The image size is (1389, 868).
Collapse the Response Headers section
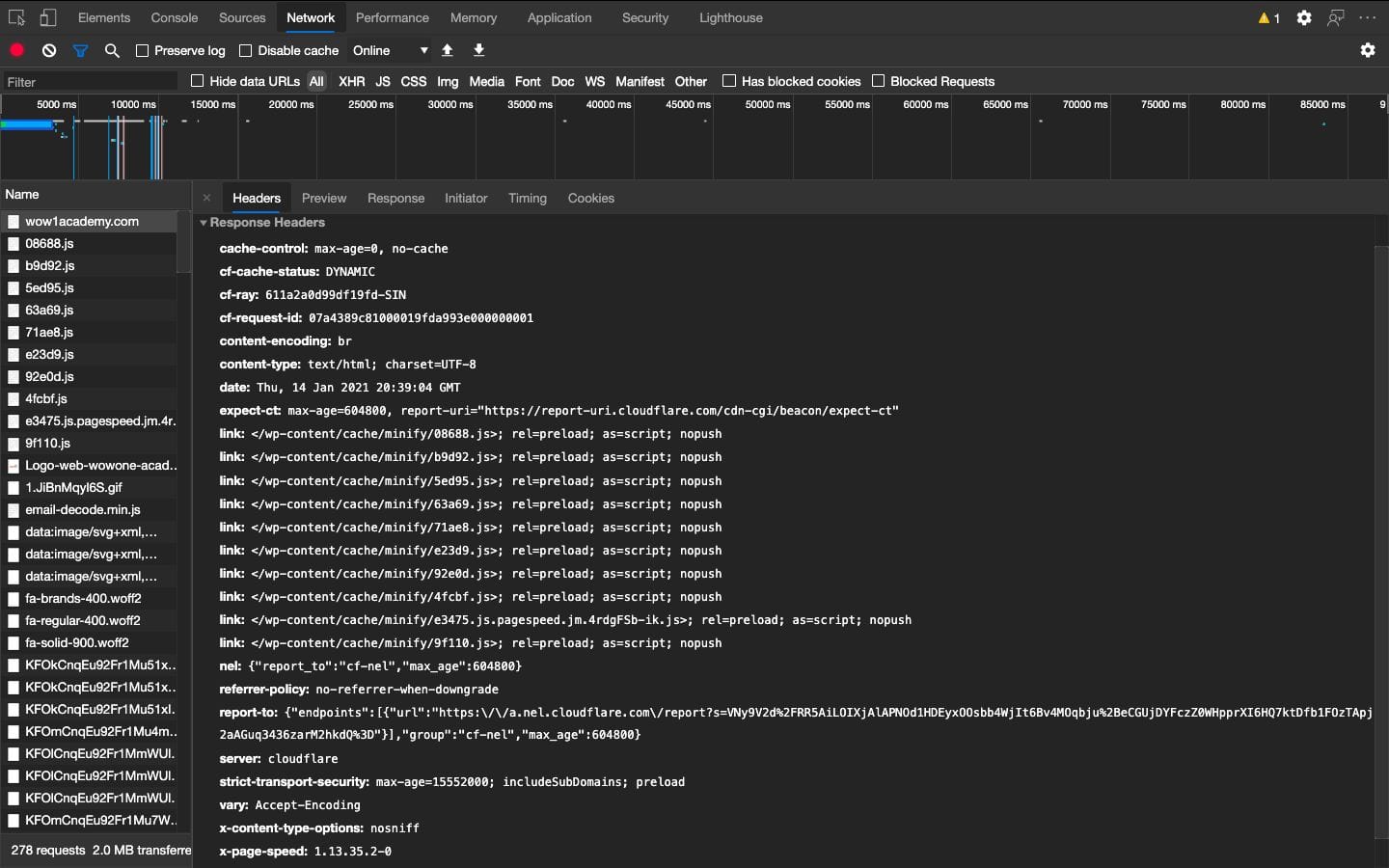coord(204,223)
